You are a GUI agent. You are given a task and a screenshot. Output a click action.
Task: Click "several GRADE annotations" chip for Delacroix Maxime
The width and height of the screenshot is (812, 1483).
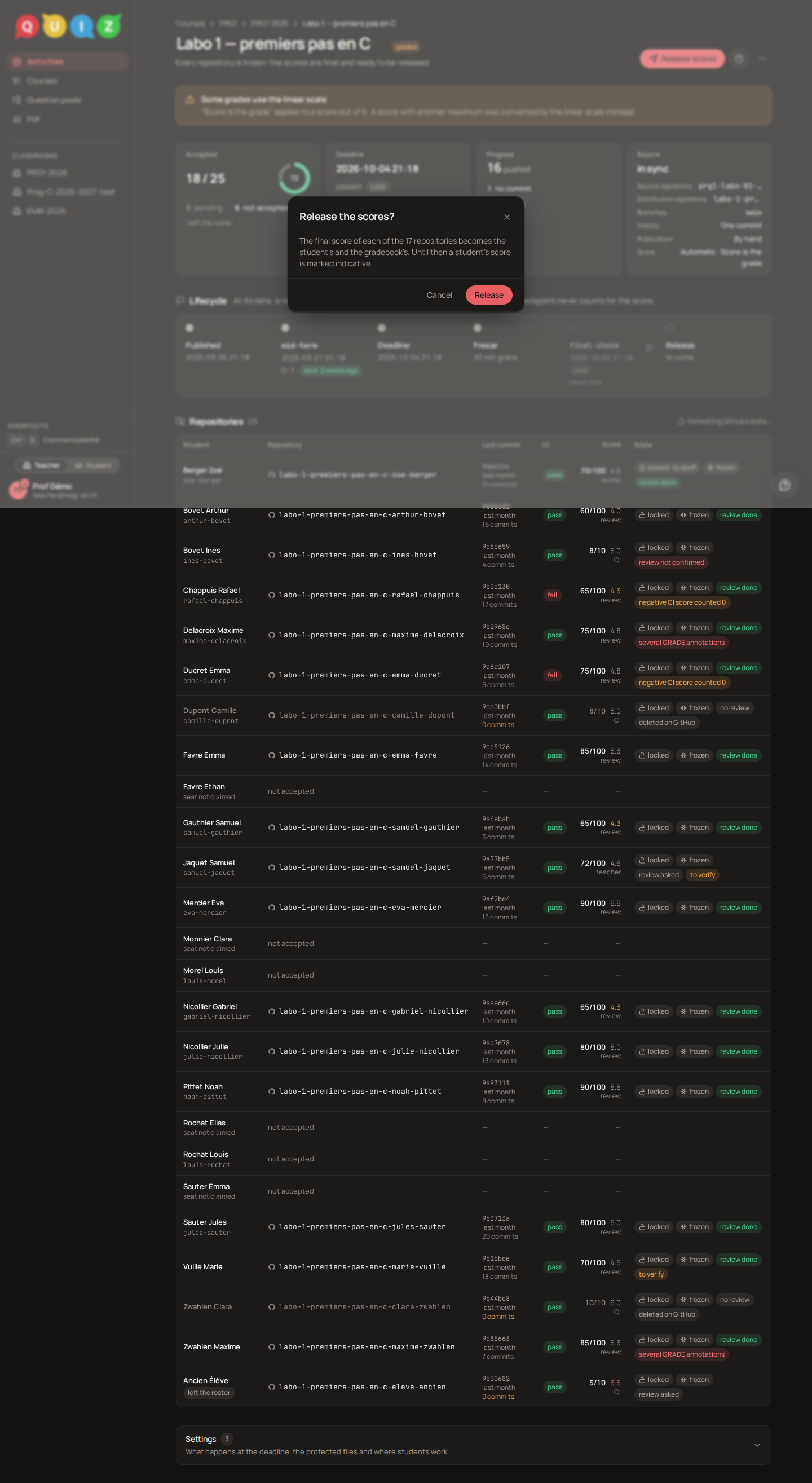coord(681,643)
